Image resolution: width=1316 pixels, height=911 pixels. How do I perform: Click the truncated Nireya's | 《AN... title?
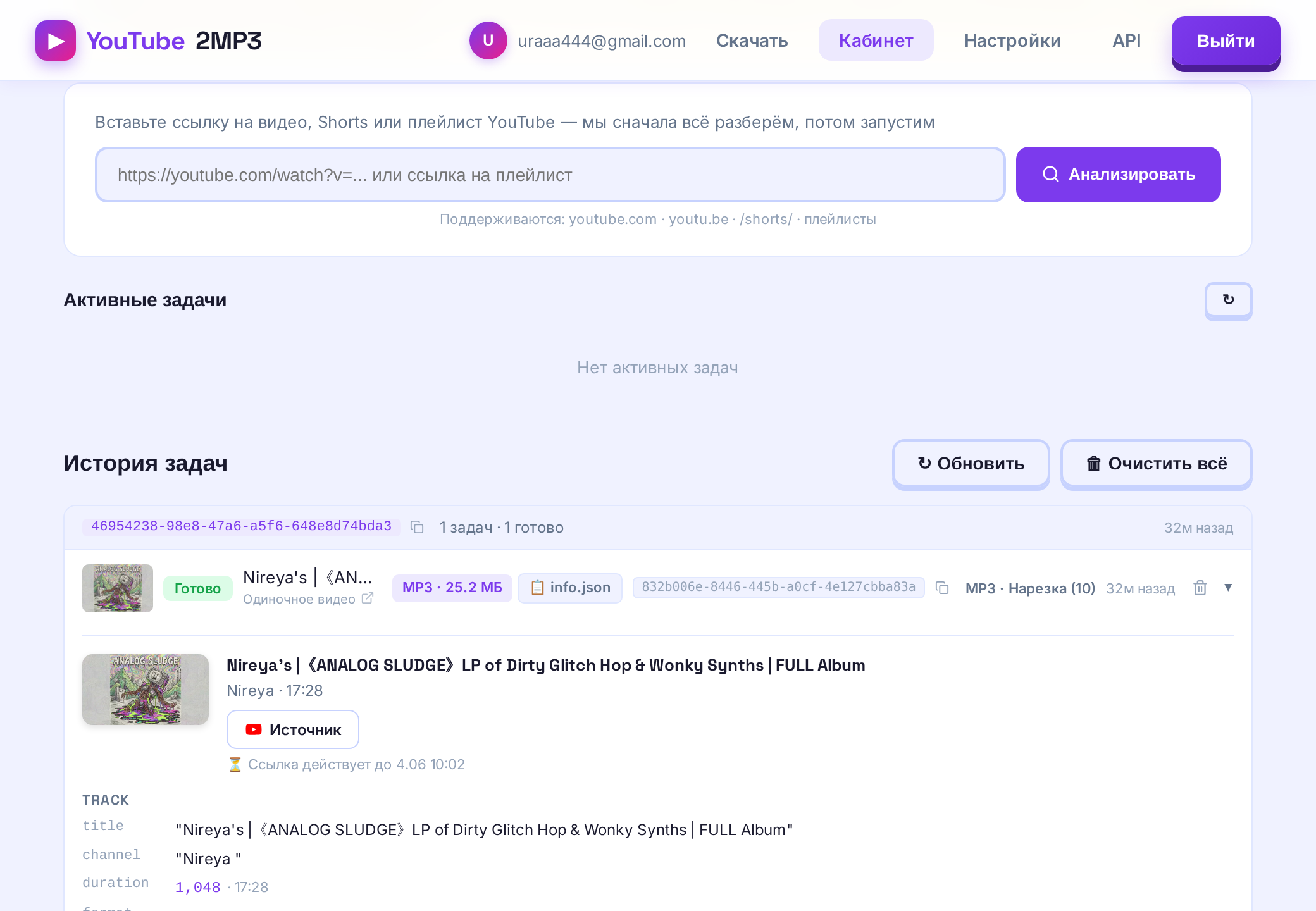tap(307, 577)
